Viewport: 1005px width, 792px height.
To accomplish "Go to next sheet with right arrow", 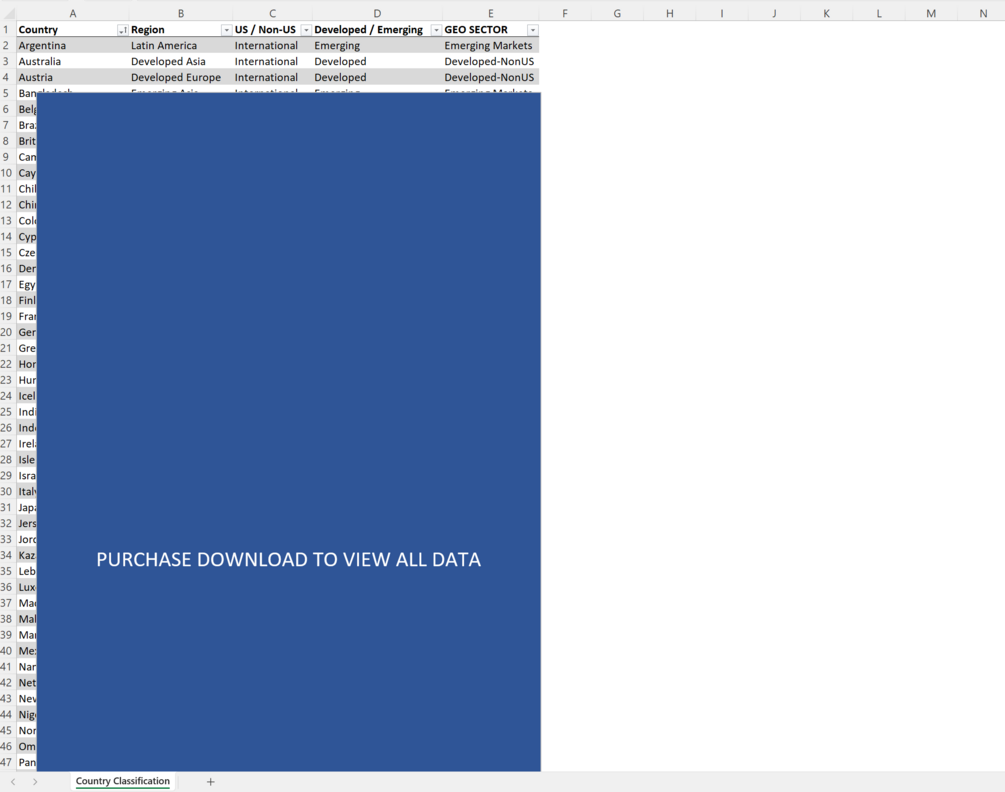I will (x=35, y=782).
